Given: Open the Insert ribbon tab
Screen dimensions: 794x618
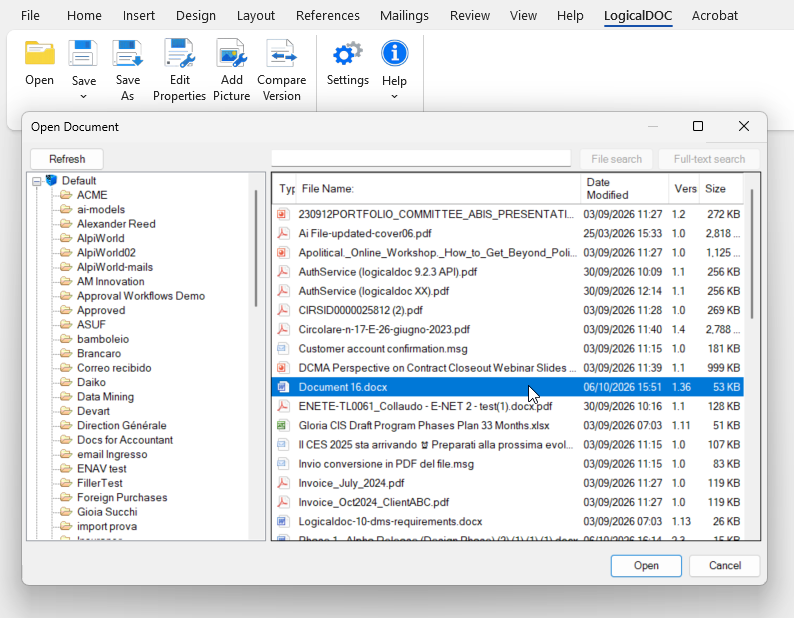Looking at the screenshot, I should 139,16.
